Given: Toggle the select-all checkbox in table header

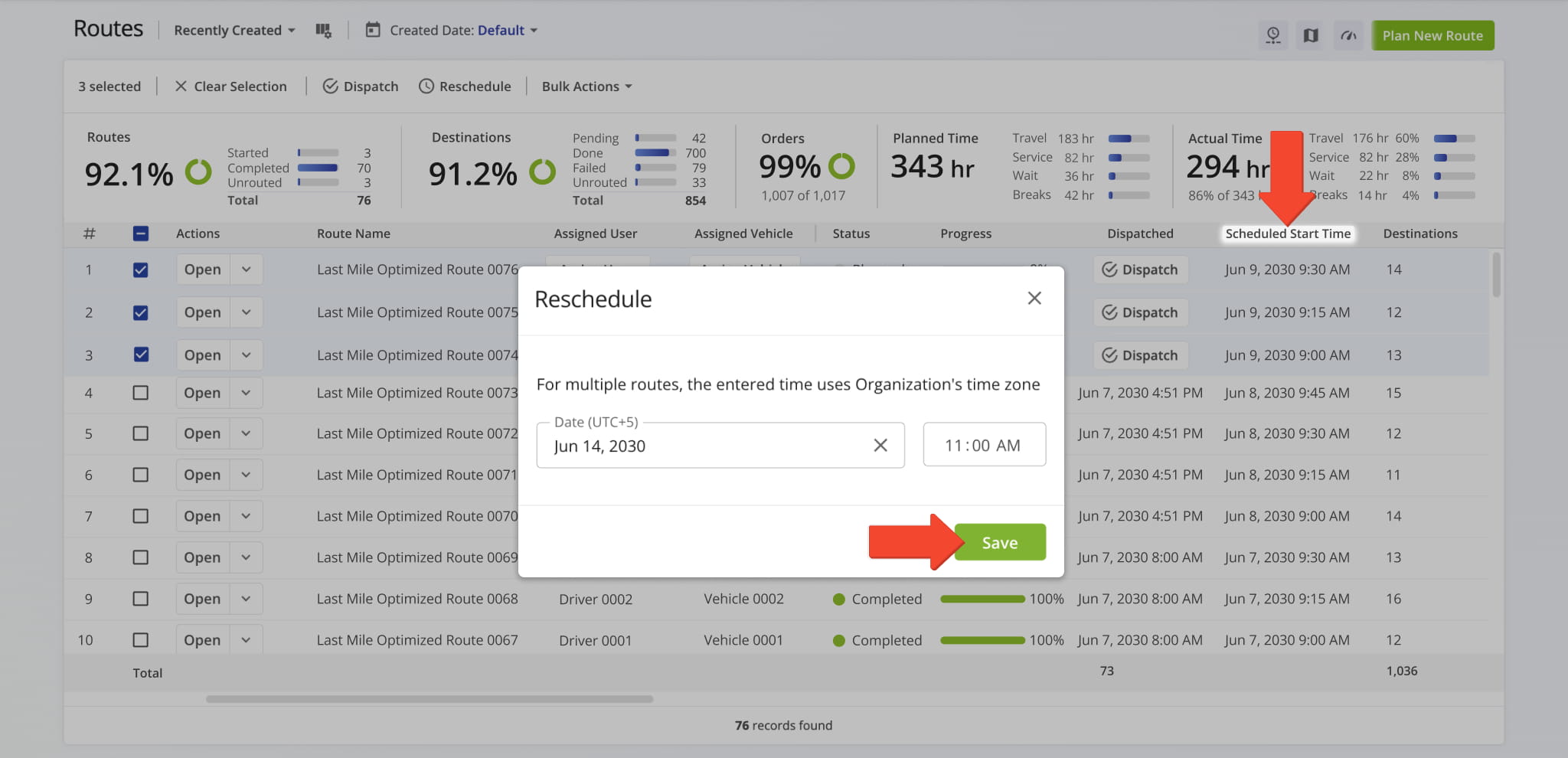Looking at the screenshot, I should point(141,234).
